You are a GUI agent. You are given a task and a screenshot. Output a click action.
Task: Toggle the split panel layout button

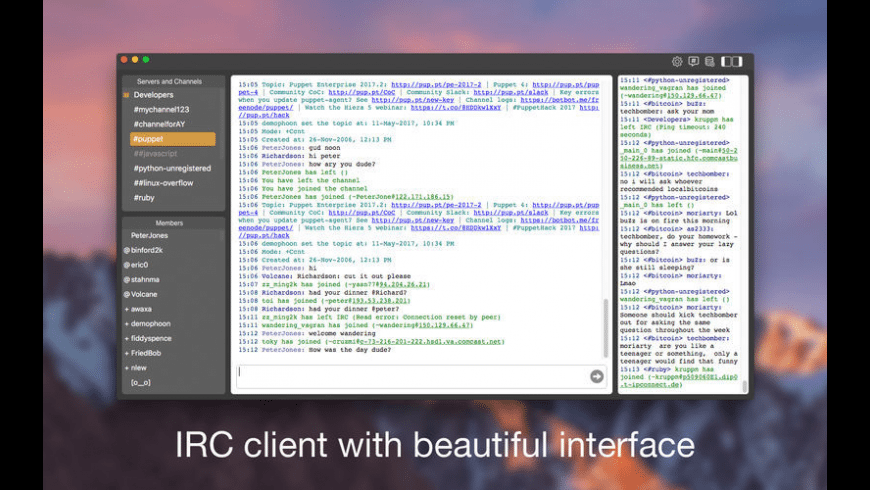coord(732,61)
